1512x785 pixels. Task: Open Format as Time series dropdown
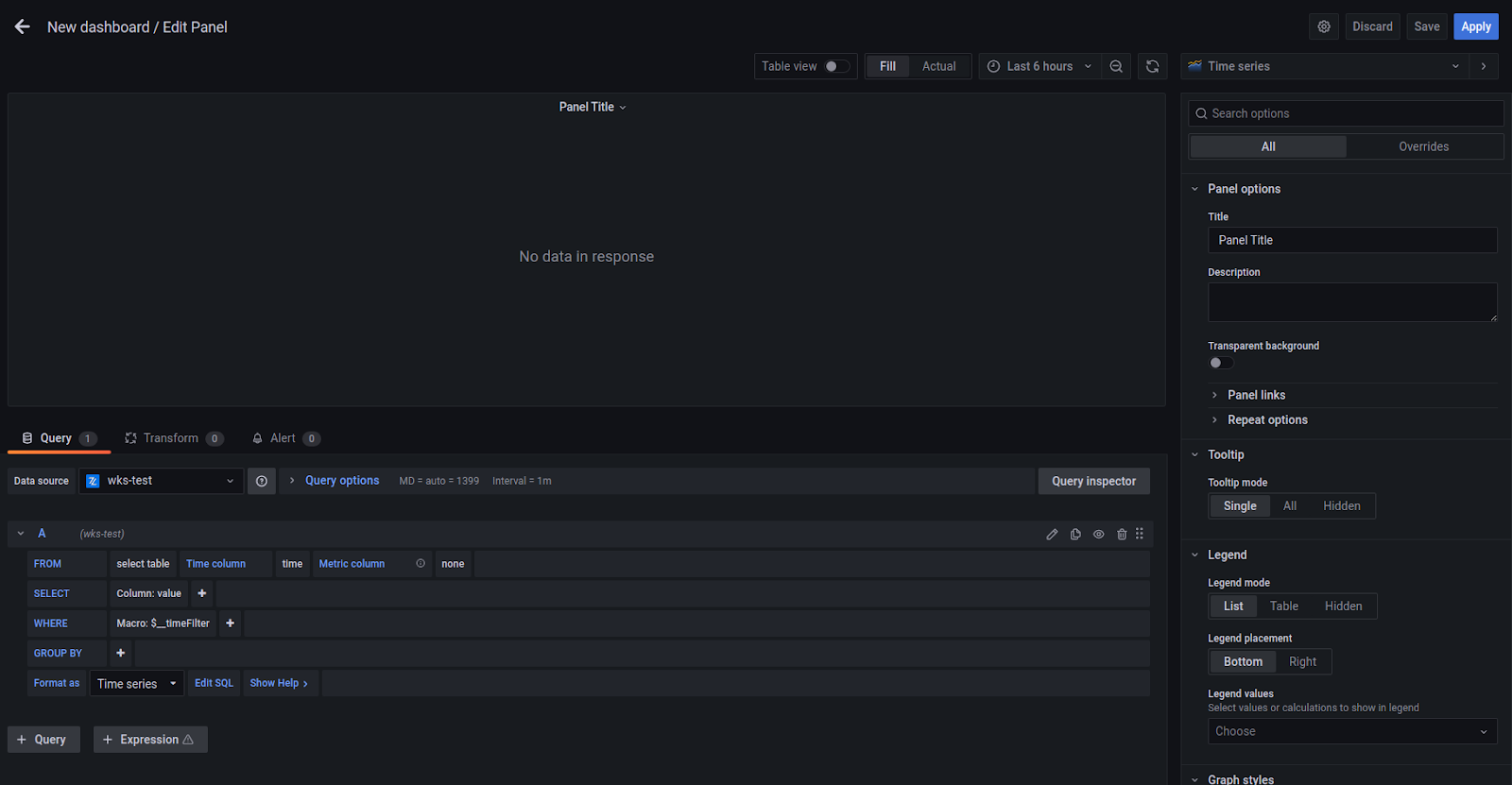click(137, 684)
